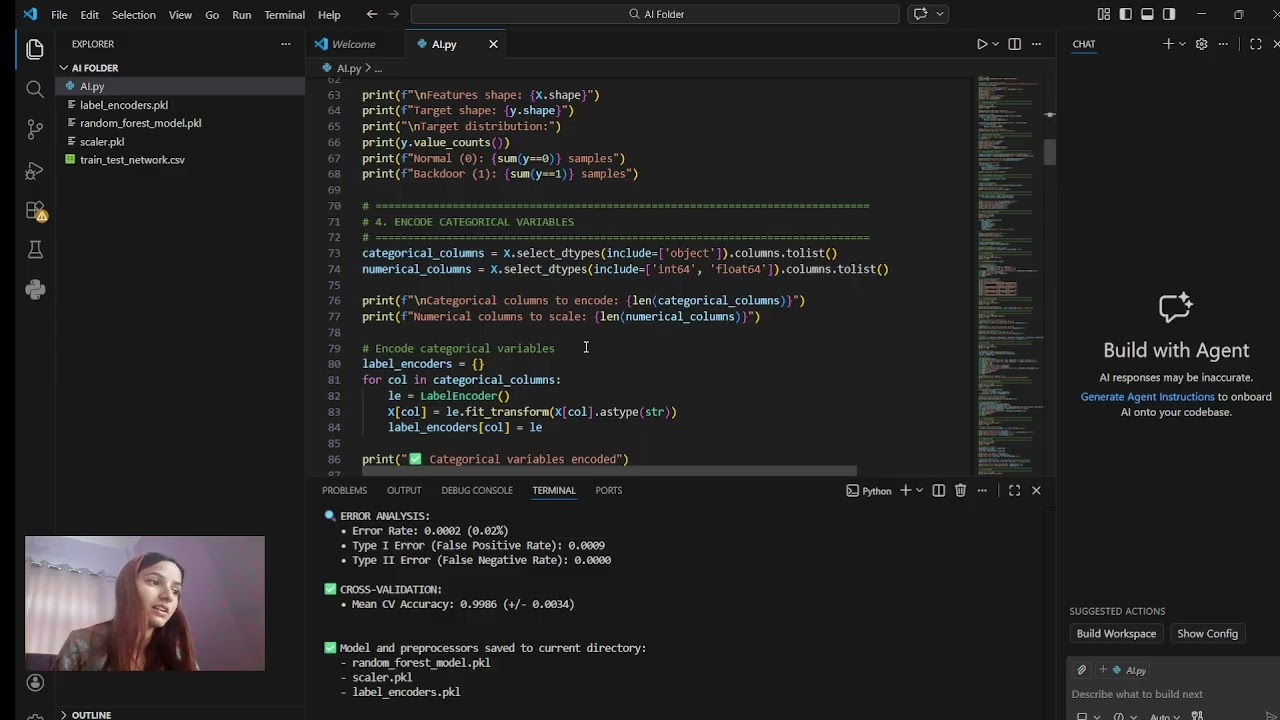This screenshot has height=720, width=1280.
Task: Open the Auto model picker dropdown
Action: tap(1164, 717)
